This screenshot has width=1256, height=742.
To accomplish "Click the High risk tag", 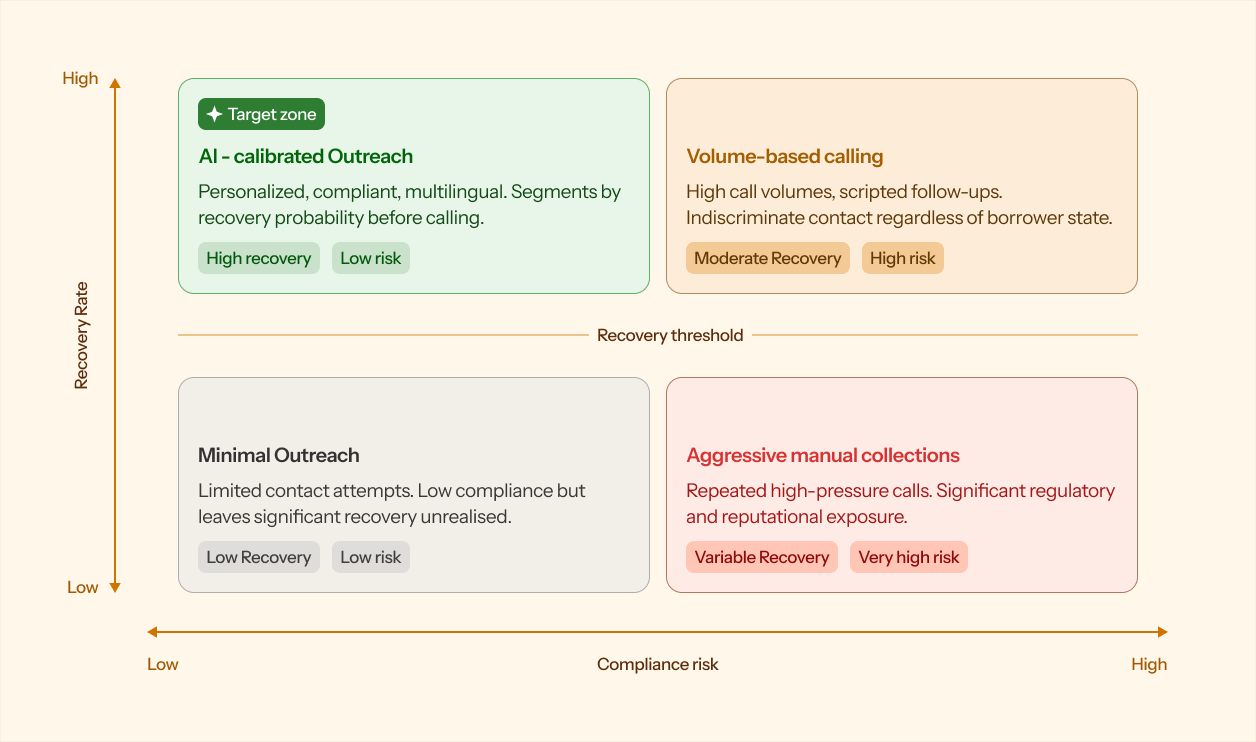I will [x=903, y=258].
